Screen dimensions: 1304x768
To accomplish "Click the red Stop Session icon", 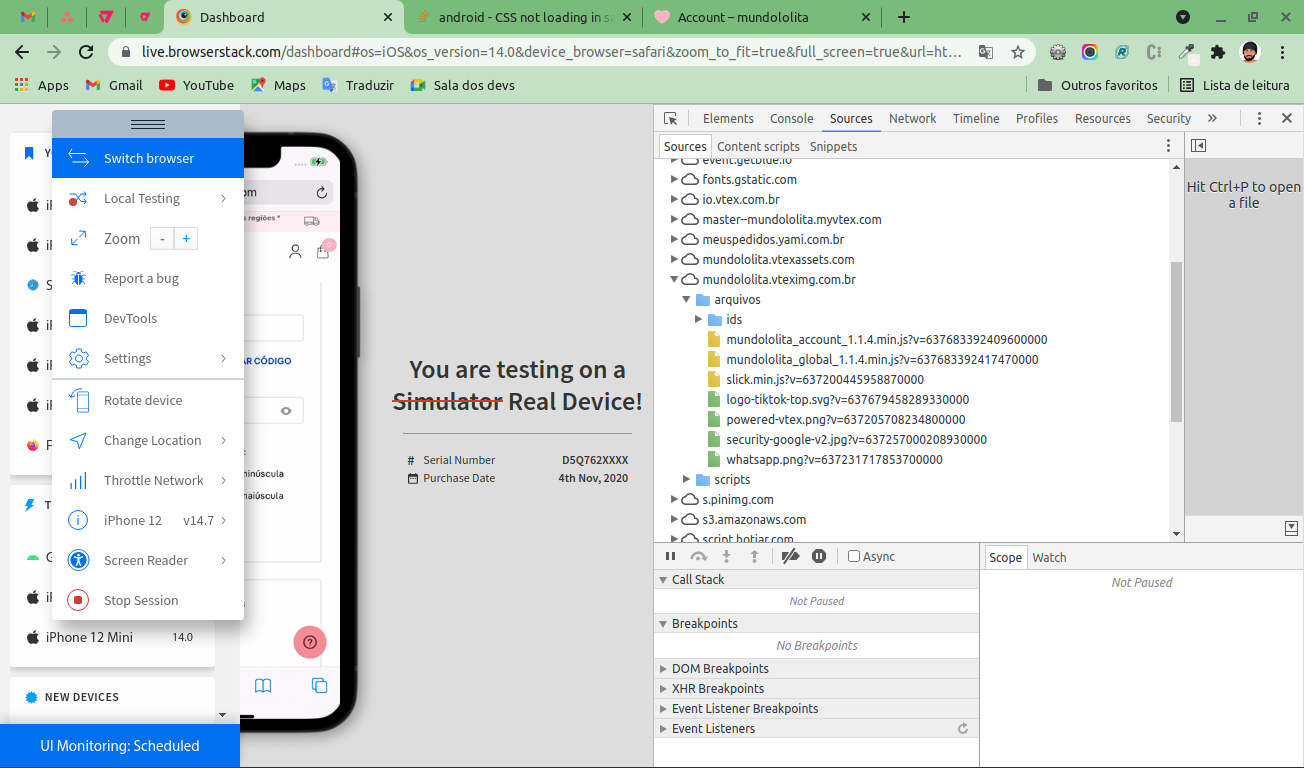I will [78, 600].
